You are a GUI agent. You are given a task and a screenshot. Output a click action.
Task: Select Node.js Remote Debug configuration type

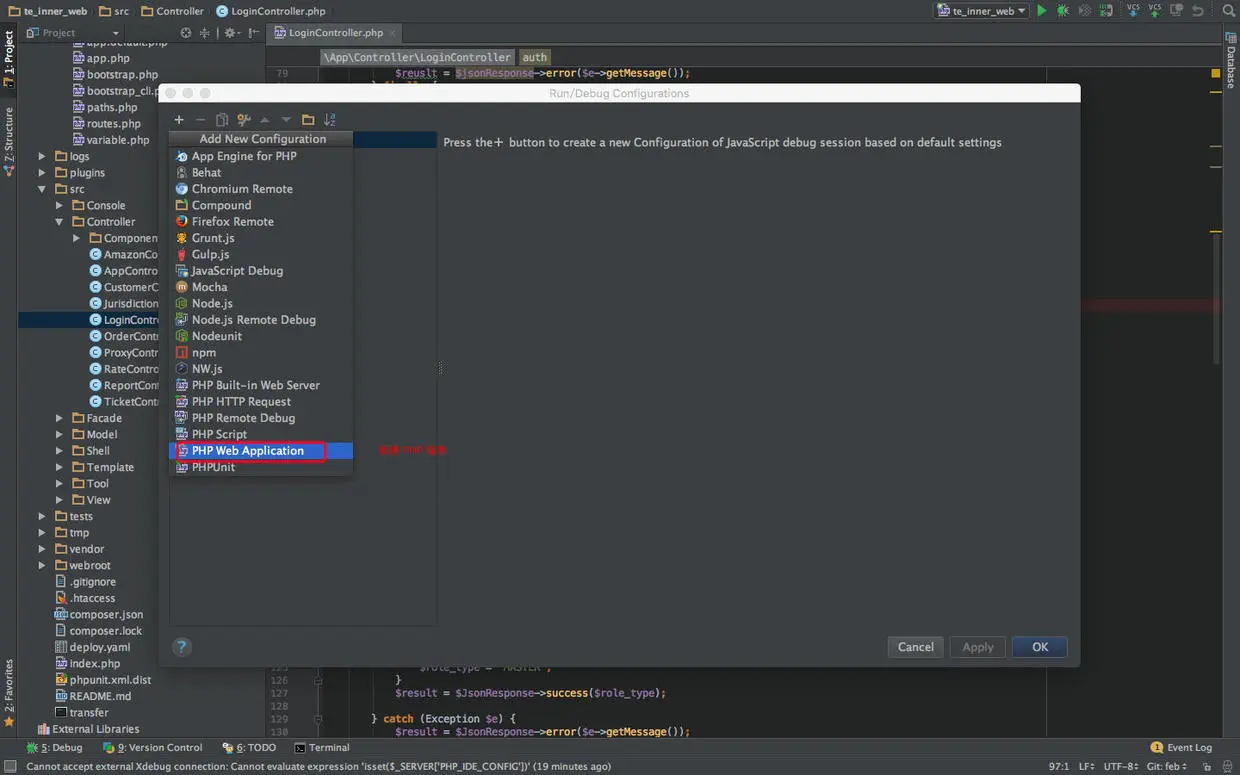[261, 320]
